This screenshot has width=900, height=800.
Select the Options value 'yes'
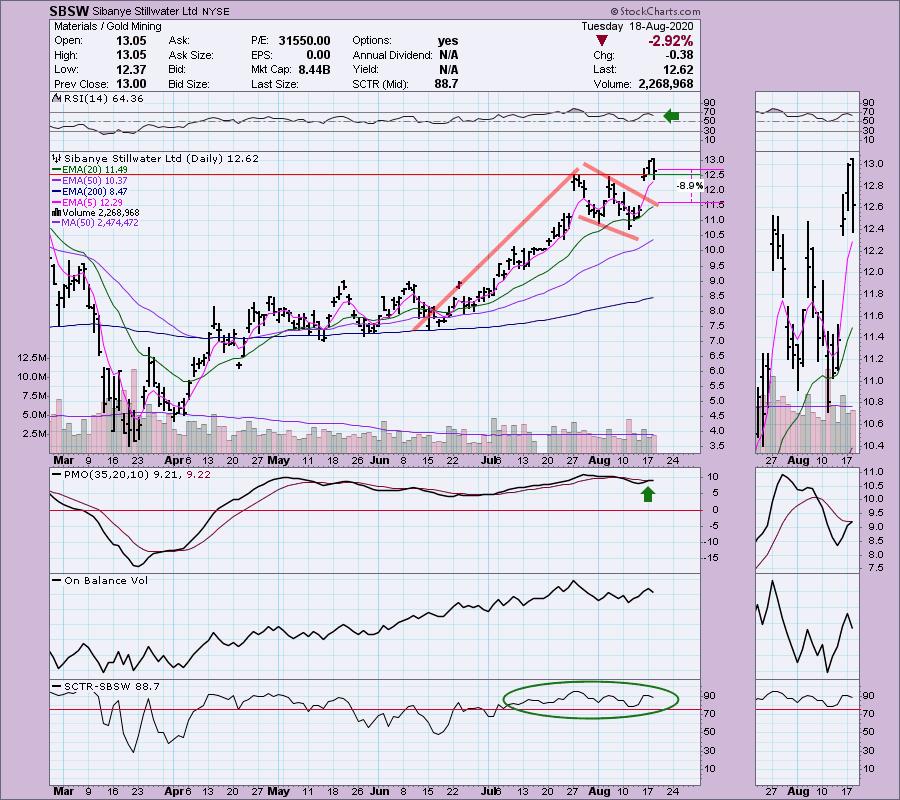point(448,41)
